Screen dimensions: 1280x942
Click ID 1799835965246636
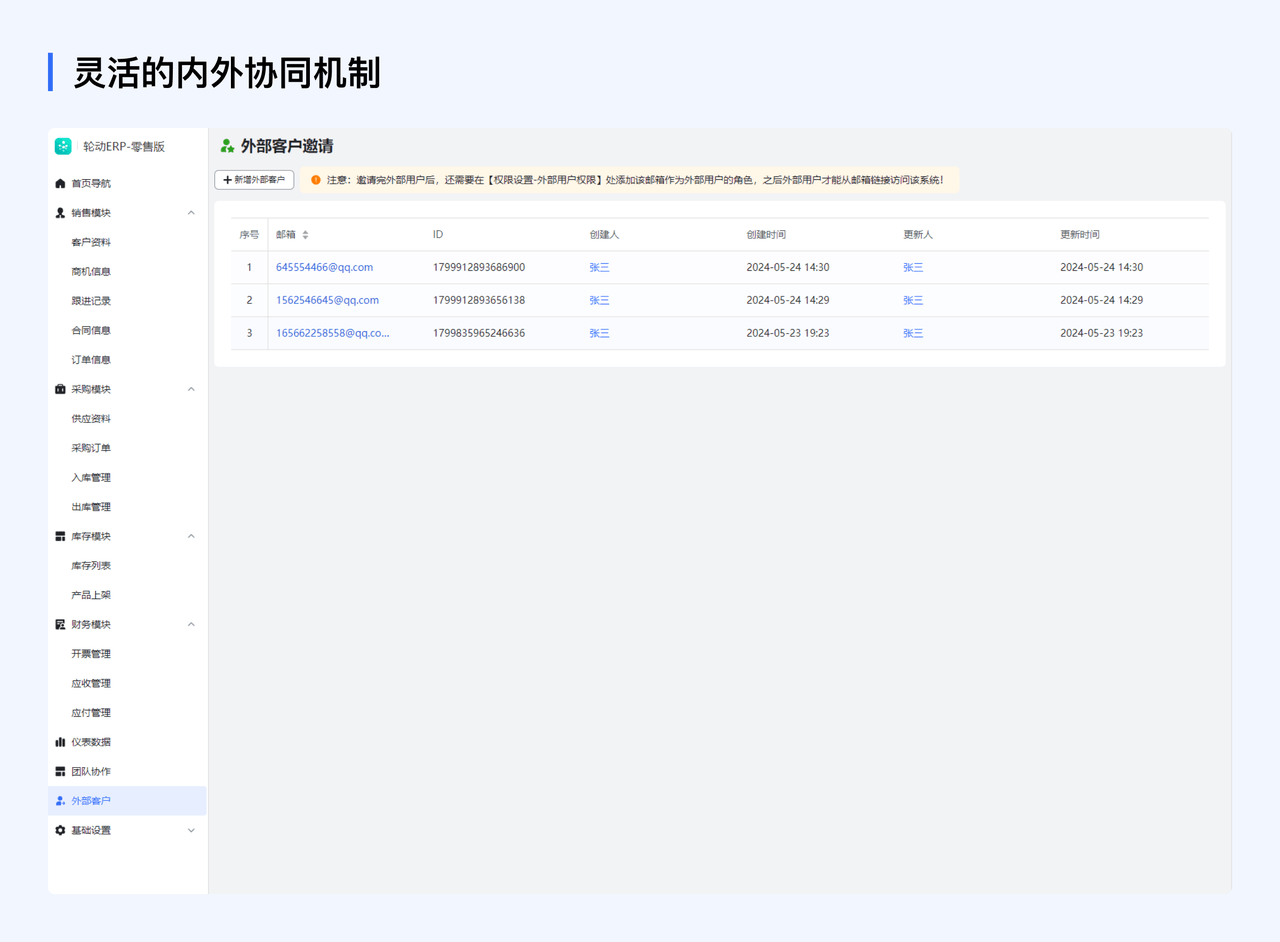click(479, 333)
